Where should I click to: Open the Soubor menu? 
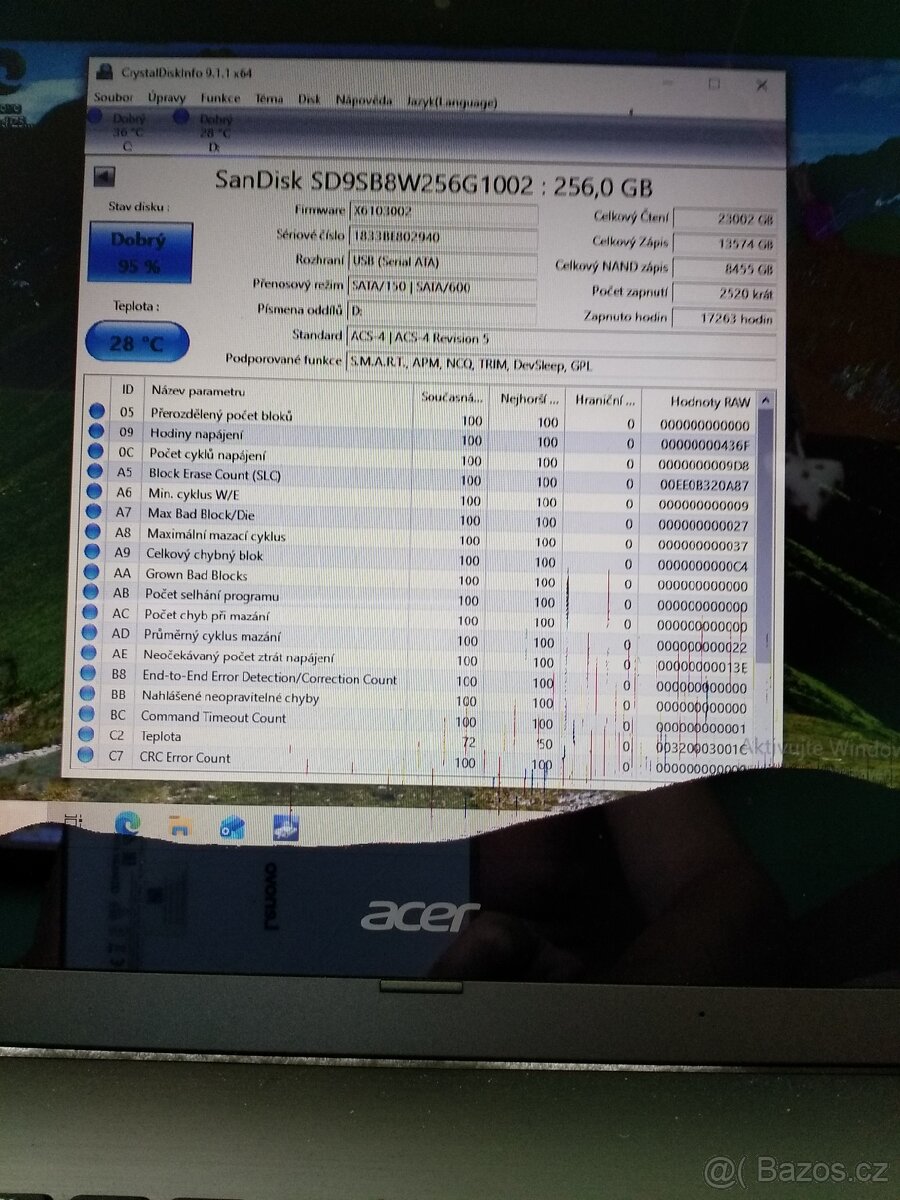(113, 98)
